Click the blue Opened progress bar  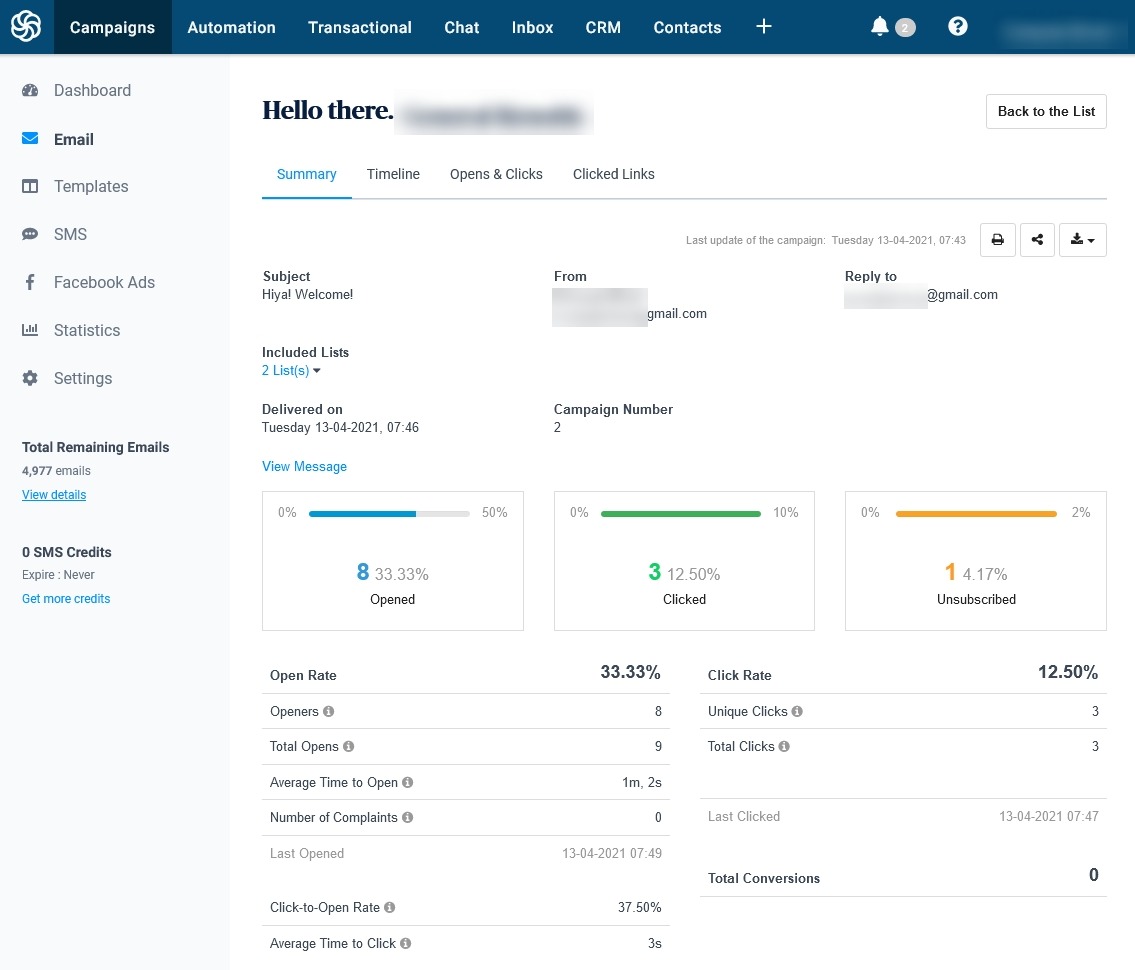pos(362,514)
